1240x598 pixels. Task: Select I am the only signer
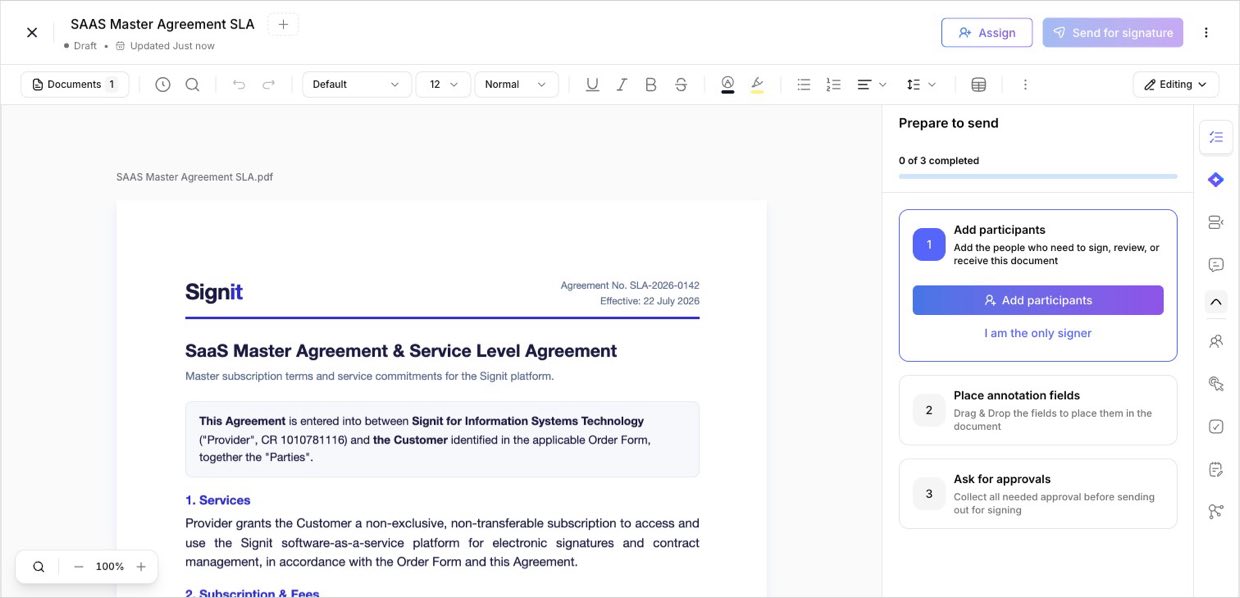click(1038, 333)
